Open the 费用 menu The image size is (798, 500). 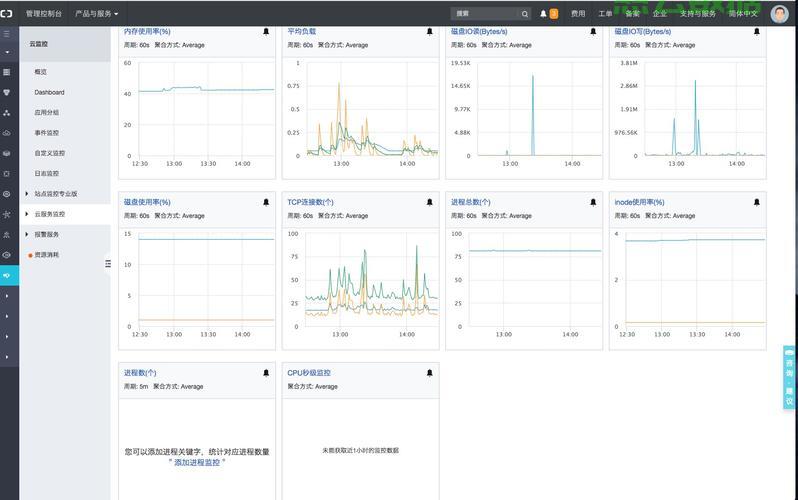(x=578, y=14)
